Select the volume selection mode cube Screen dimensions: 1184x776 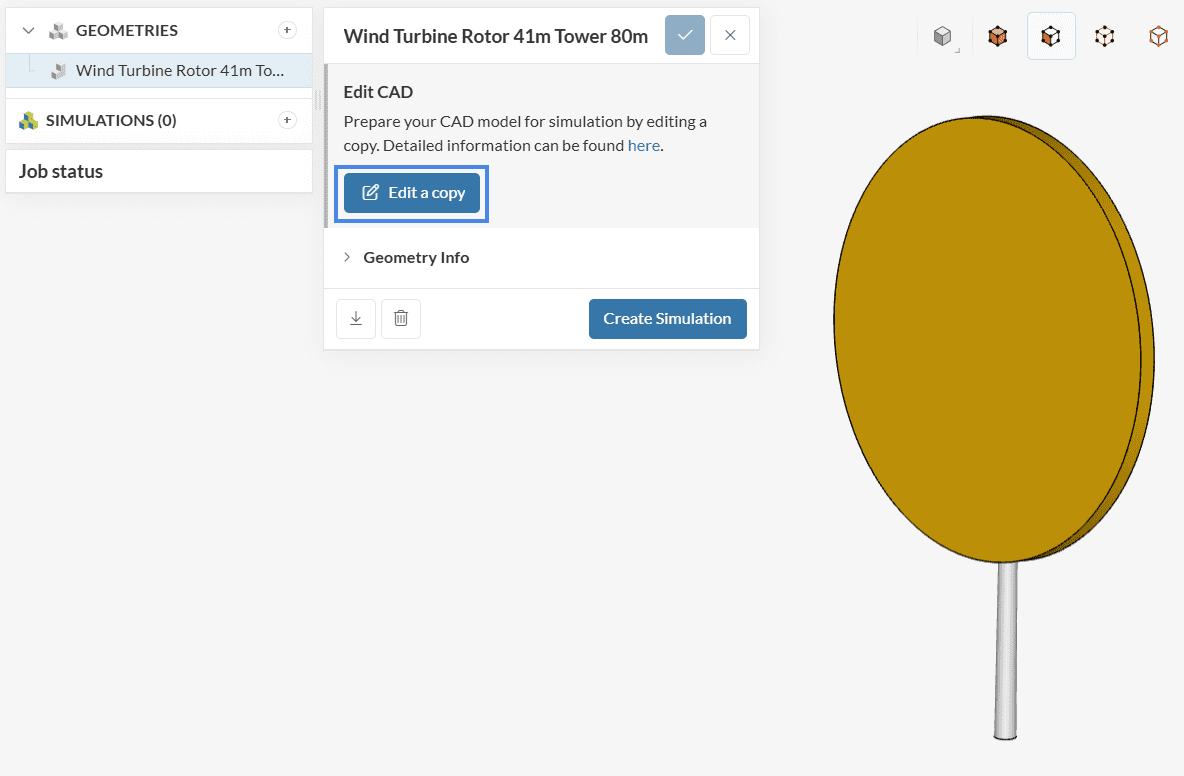tap(997, 37)
